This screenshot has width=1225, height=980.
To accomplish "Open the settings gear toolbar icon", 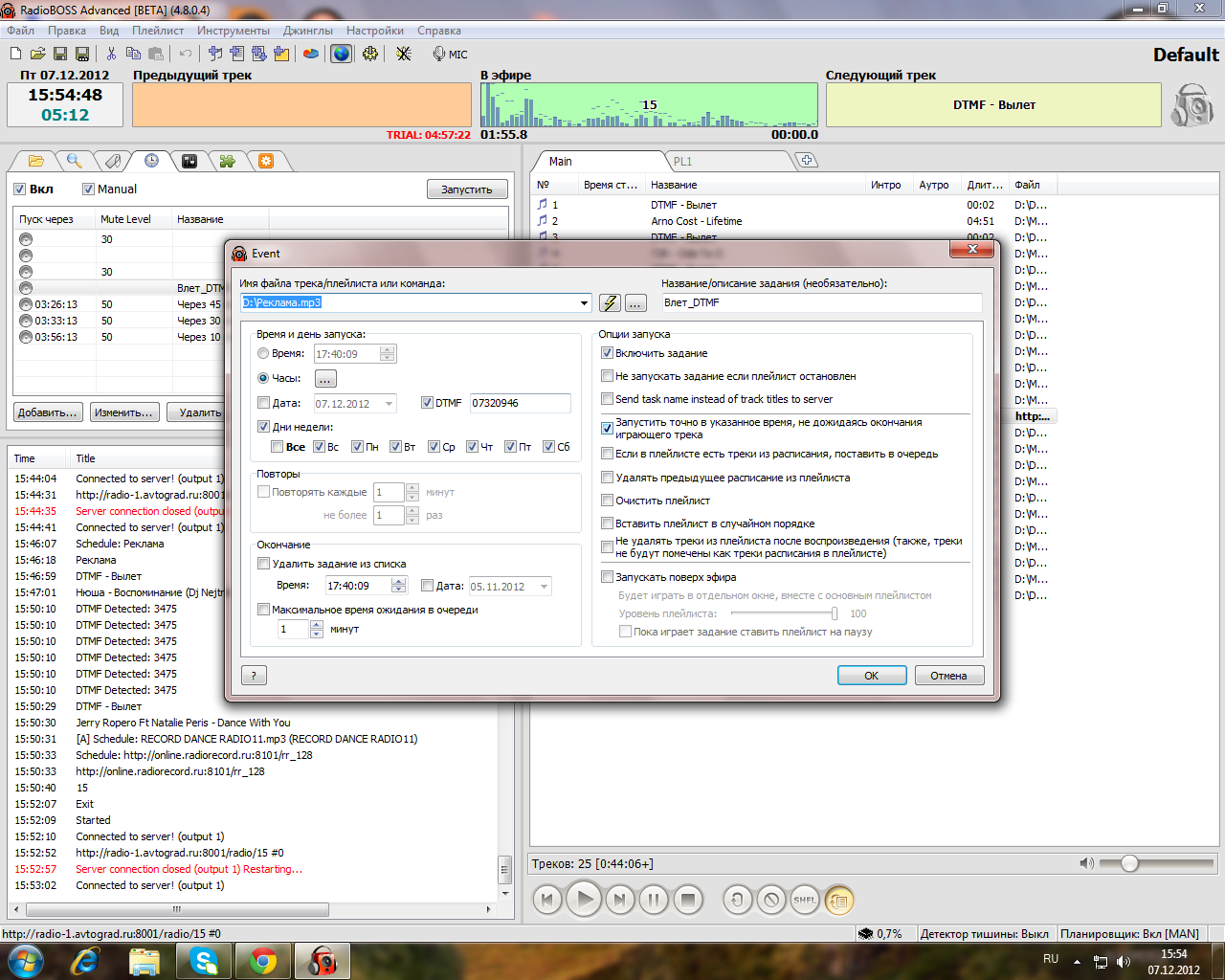I will pyautogui.click(x=369, y=54).
